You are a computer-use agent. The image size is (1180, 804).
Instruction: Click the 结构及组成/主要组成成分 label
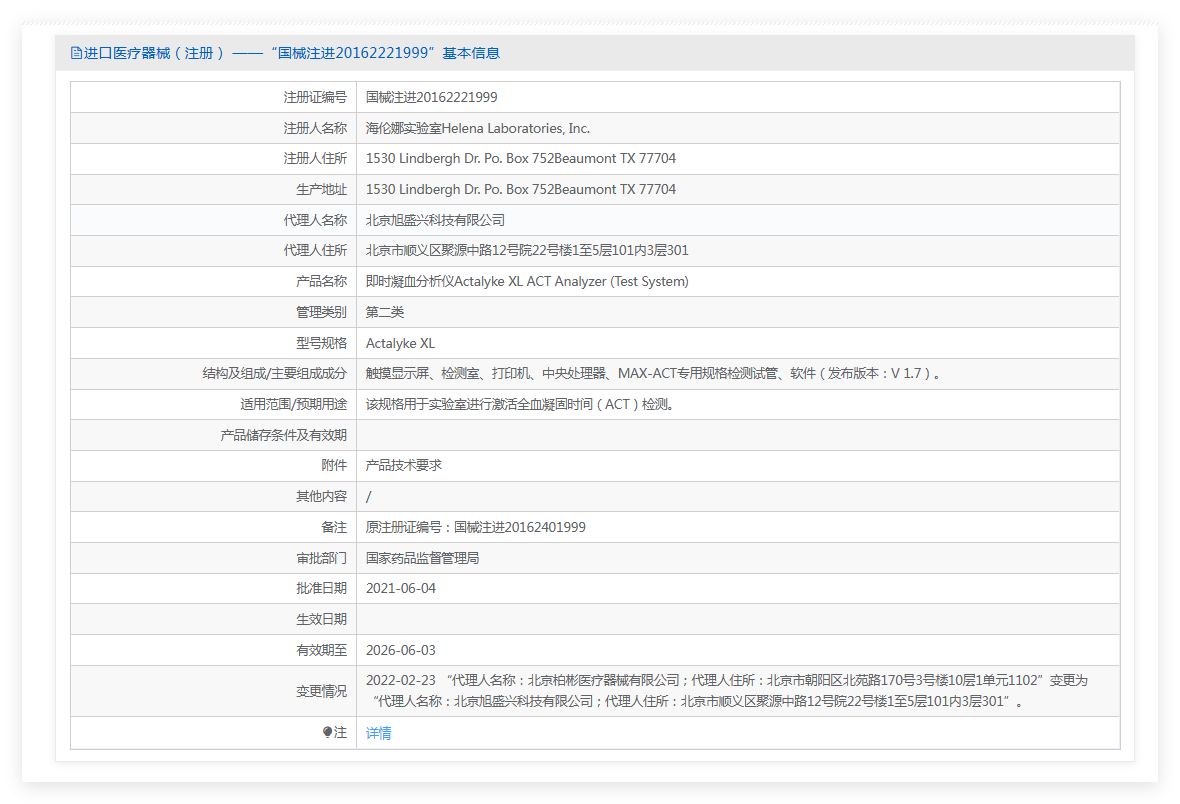point(275,373)
